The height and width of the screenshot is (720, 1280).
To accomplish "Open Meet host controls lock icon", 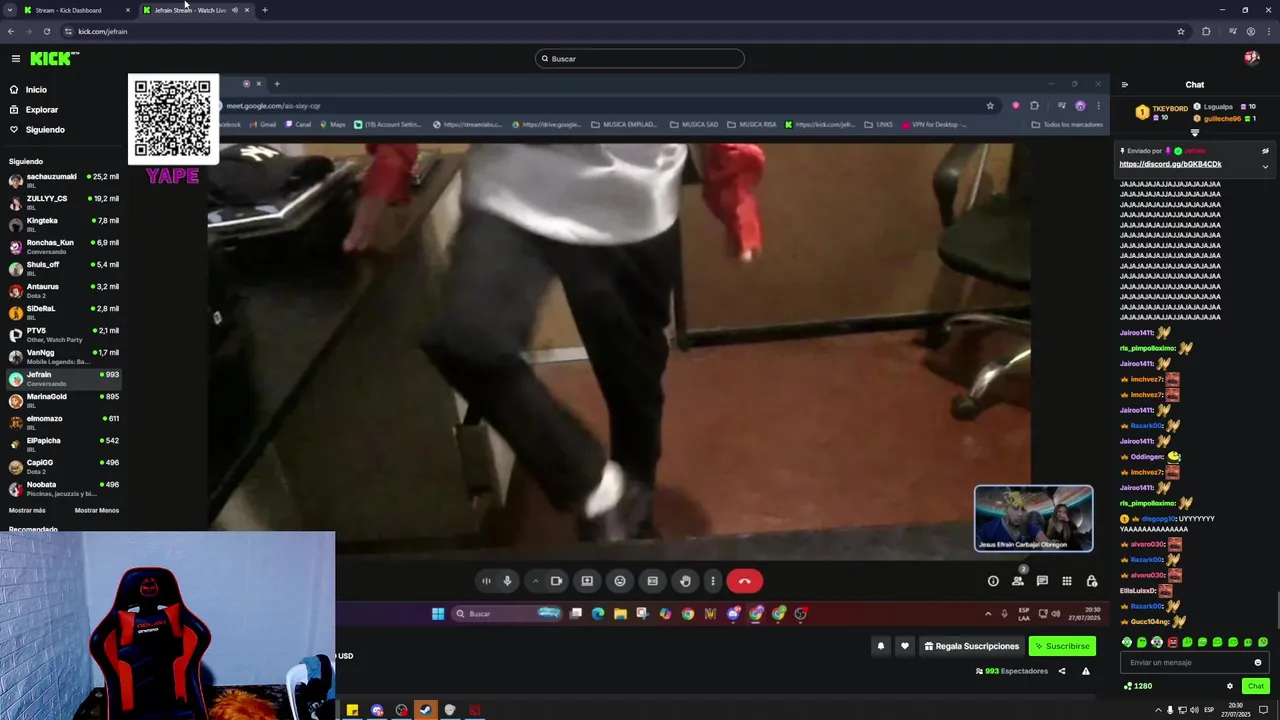I will tap(1091, 581).
